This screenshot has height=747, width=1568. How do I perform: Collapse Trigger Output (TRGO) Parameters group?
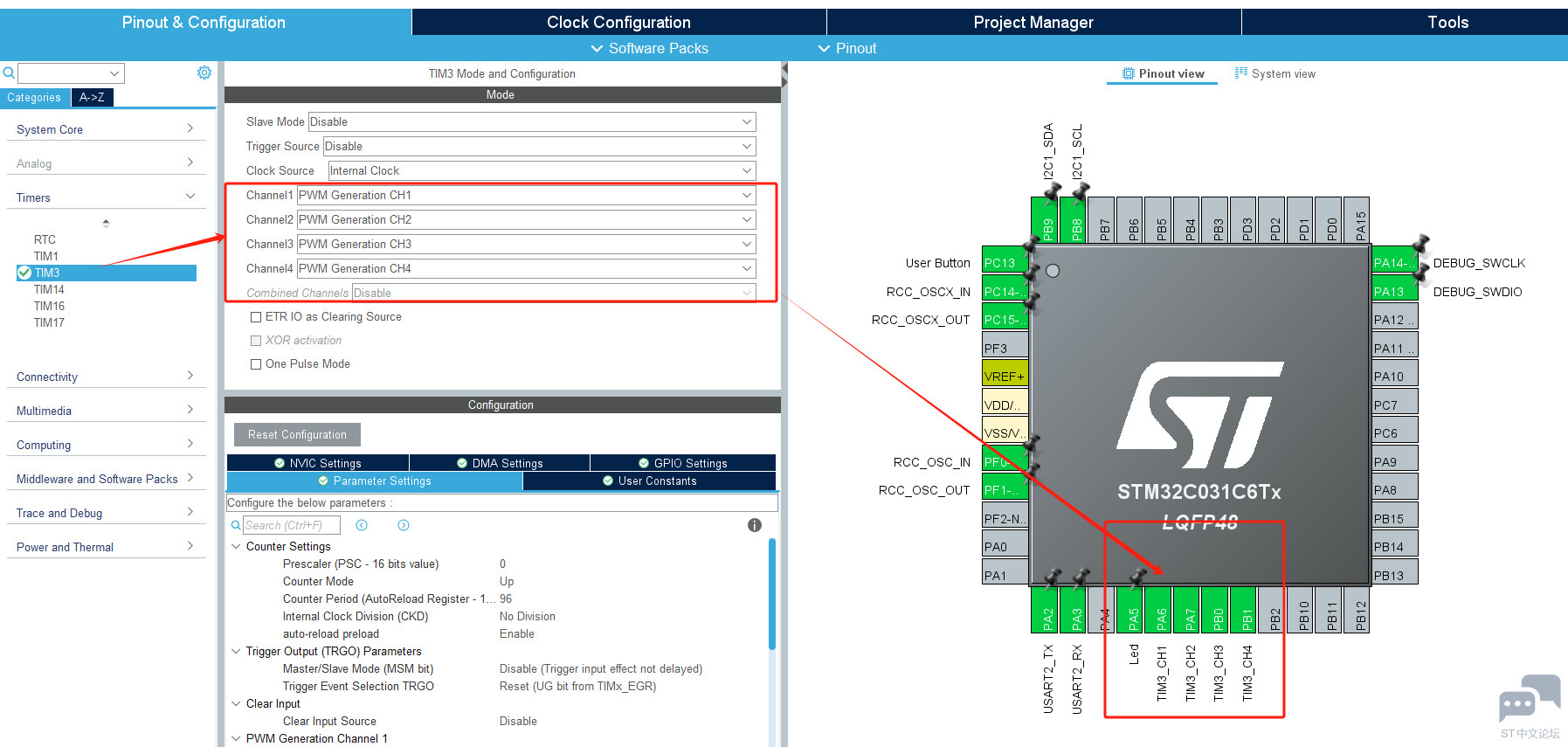[236, 652]
